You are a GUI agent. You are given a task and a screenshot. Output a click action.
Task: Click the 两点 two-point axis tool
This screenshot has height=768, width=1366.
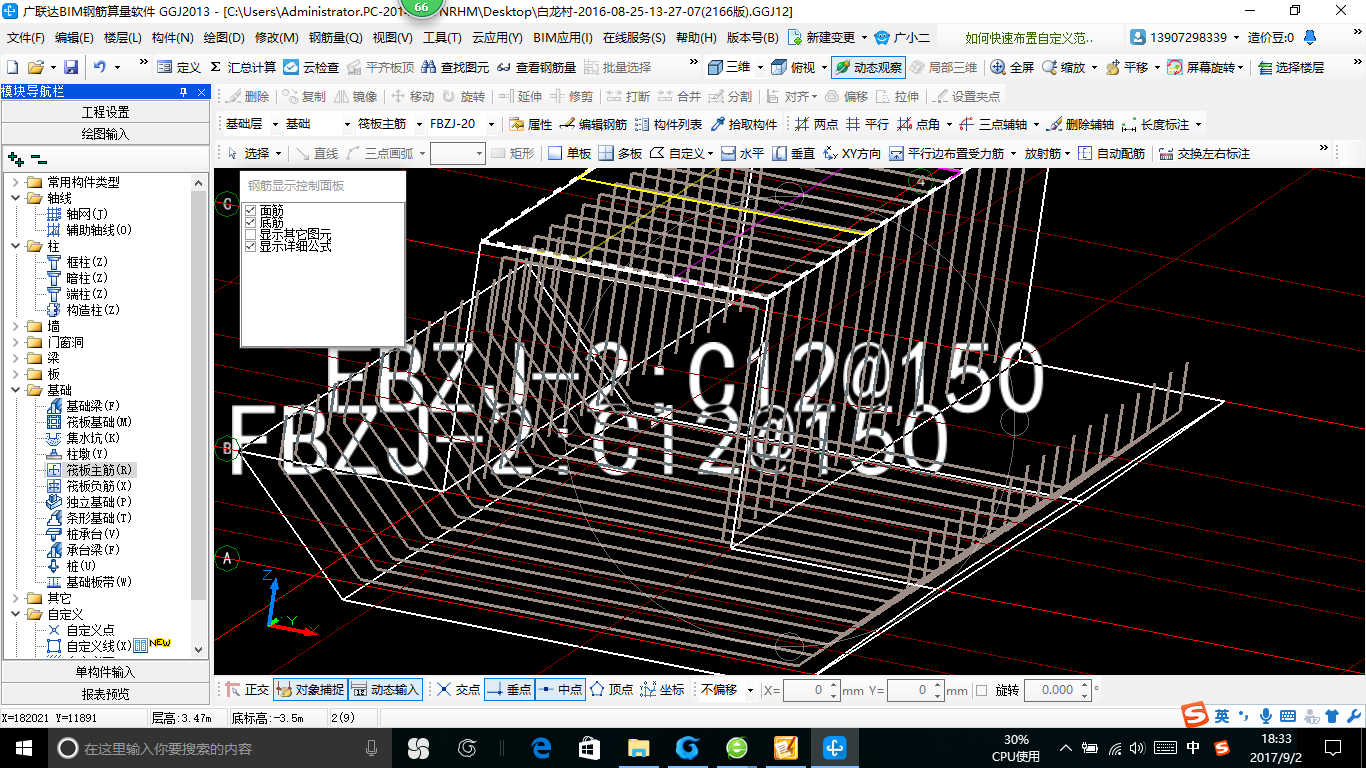(817, 125)
